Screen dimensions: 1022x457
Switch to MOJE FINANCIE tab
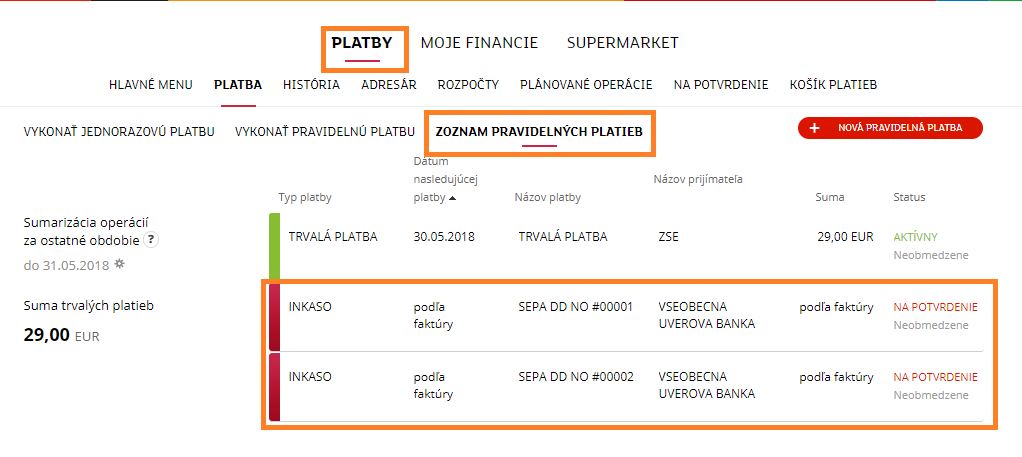[479, 43]
